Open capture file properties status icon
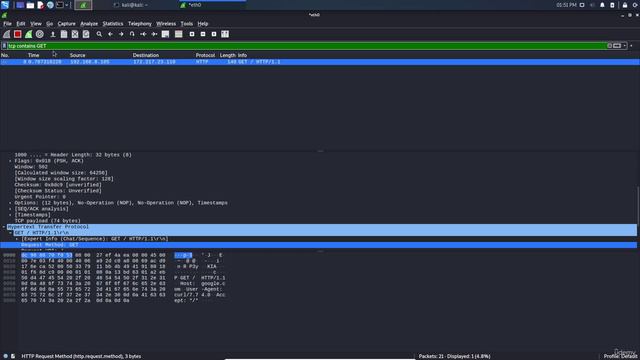Screen dimensions: 640x360 [x=13, y=356]
